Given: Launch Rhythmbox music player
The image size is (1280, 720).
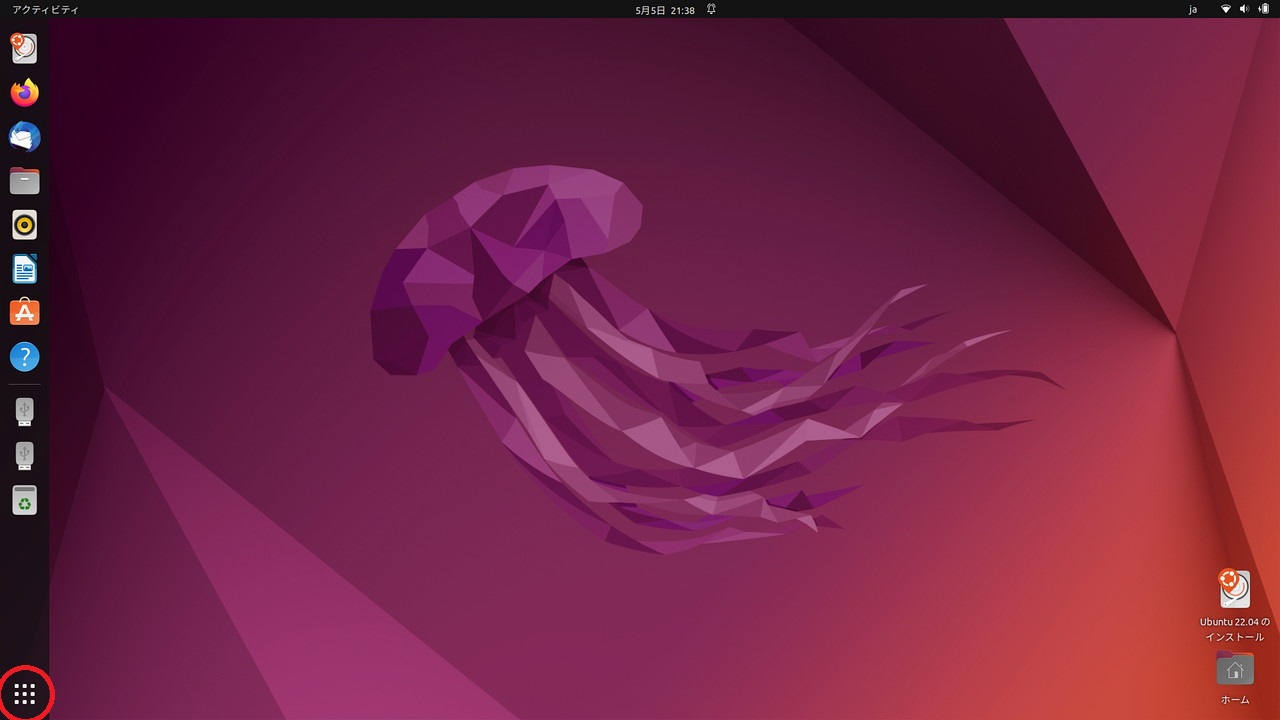Looking at the screenshot, I should (x=24, y=225).
